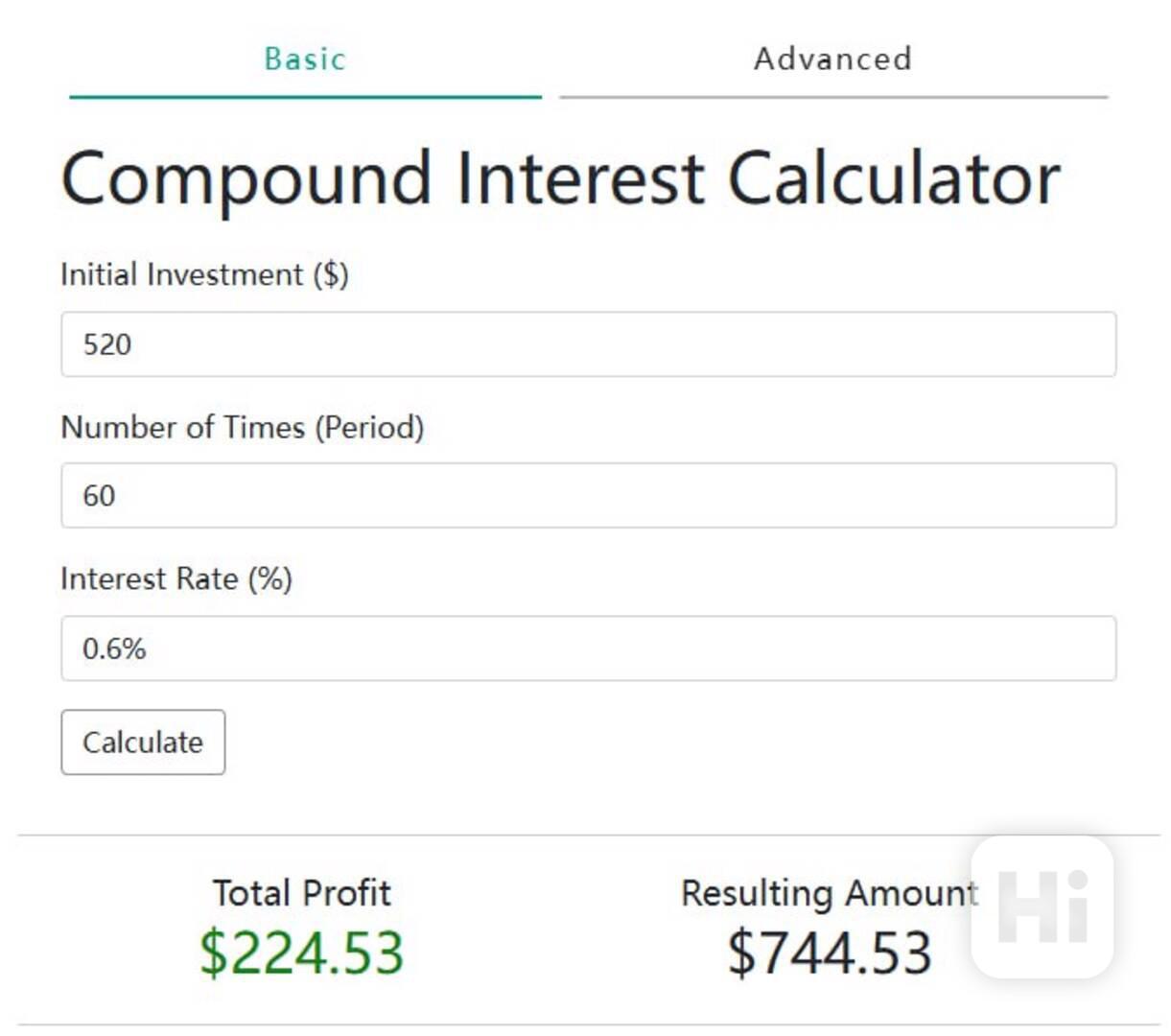Switch to the Basic tab
Image resolution: width=1171 pixels, height=1036 pixels.
pos(305,59)
